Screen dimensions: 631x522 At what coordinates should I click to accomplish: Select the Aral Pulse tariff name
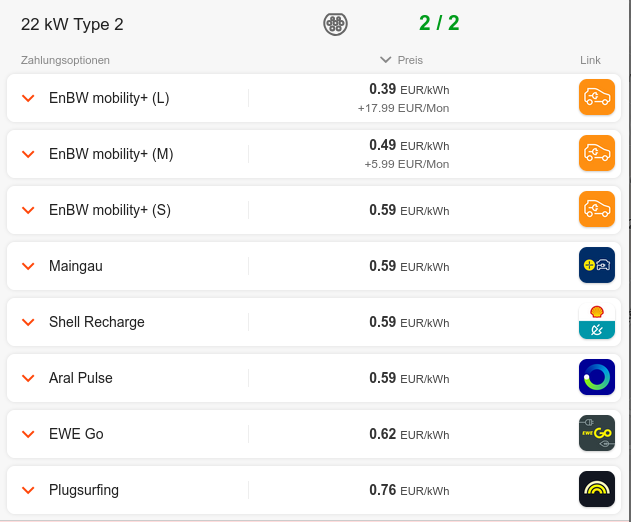coord(80,378)
